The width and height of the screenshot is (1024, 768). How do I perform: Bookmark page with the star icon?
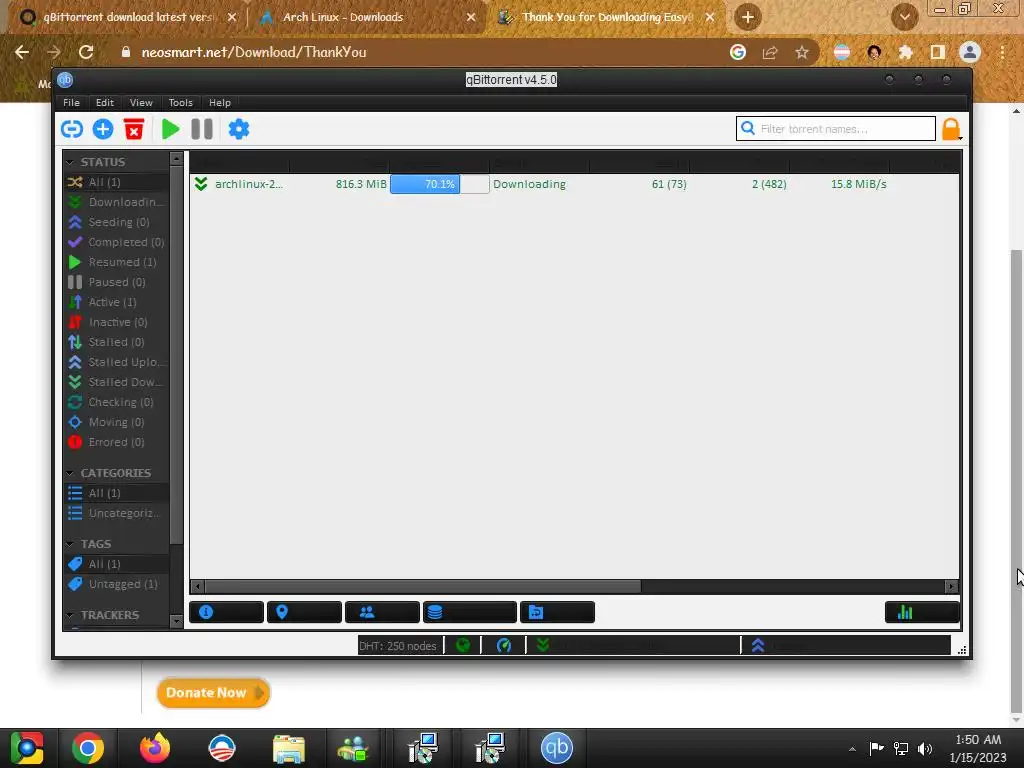point(802,52)
